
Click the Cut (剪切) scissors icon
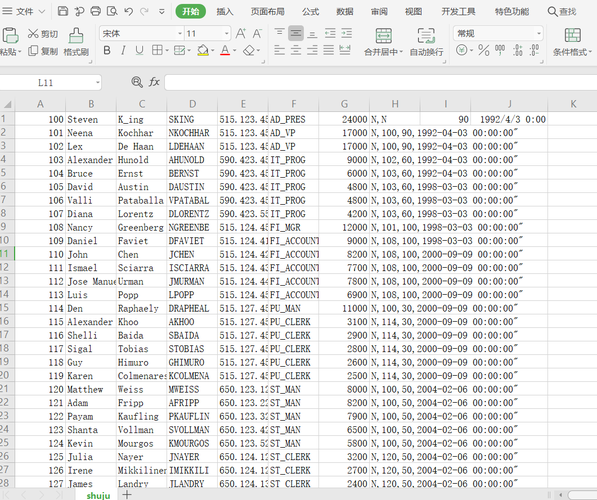34,34
